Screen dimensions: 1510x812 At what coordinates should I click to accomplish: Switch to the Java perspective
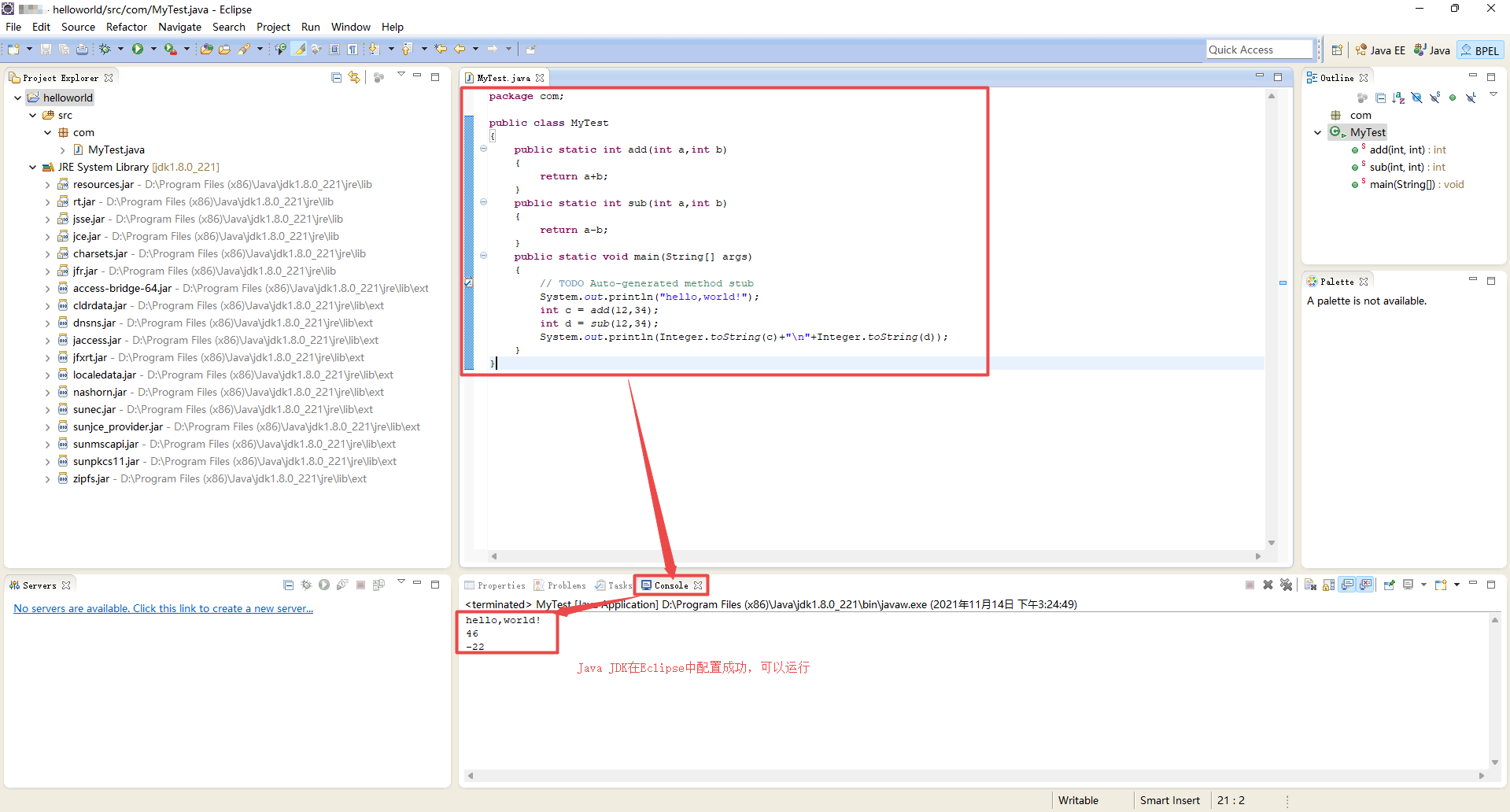pos(1431,50)
